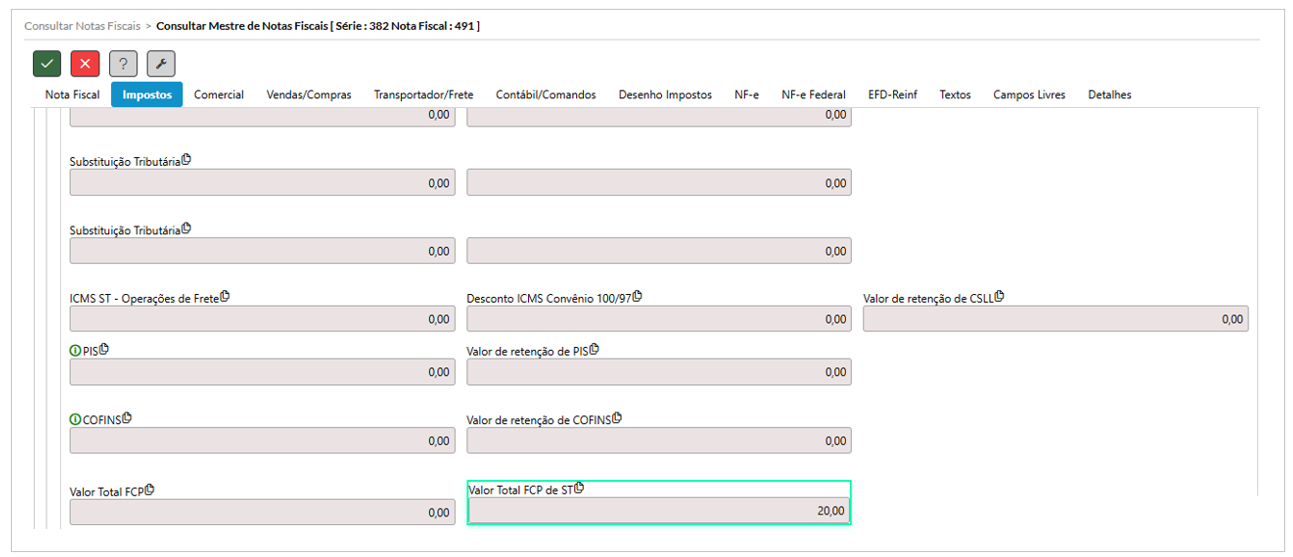Viewport: 1293px width, 557px height.
Task: Click the Valor de retenção de PIS field
Action: tap(659, 372)
